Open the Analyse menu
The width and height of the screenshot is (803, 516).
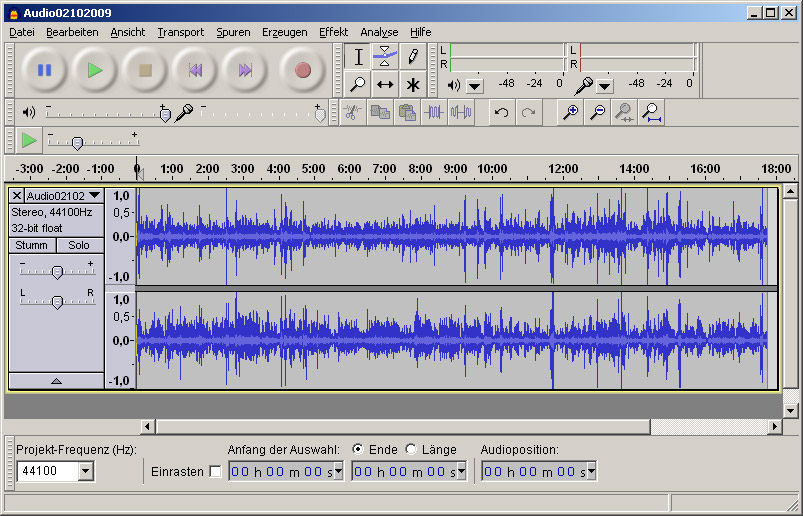click(379, 32)
